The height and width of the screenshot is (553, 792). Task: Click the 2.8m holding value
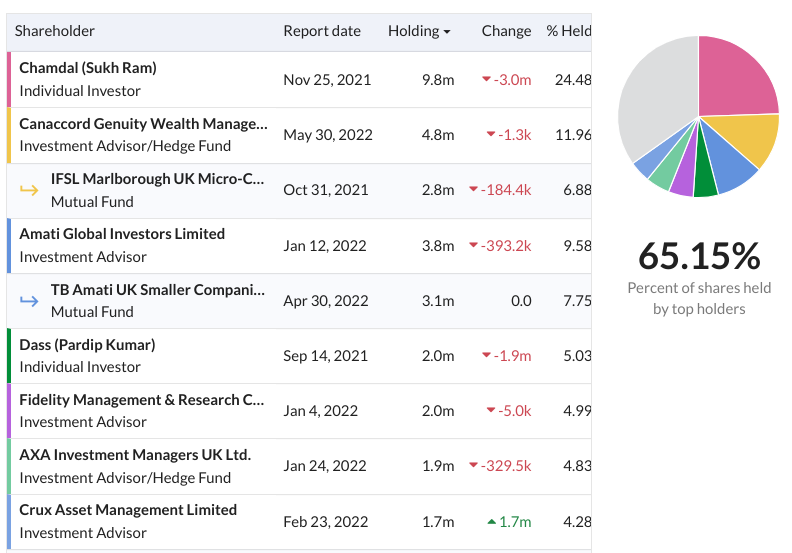click(x=438, y=190)
